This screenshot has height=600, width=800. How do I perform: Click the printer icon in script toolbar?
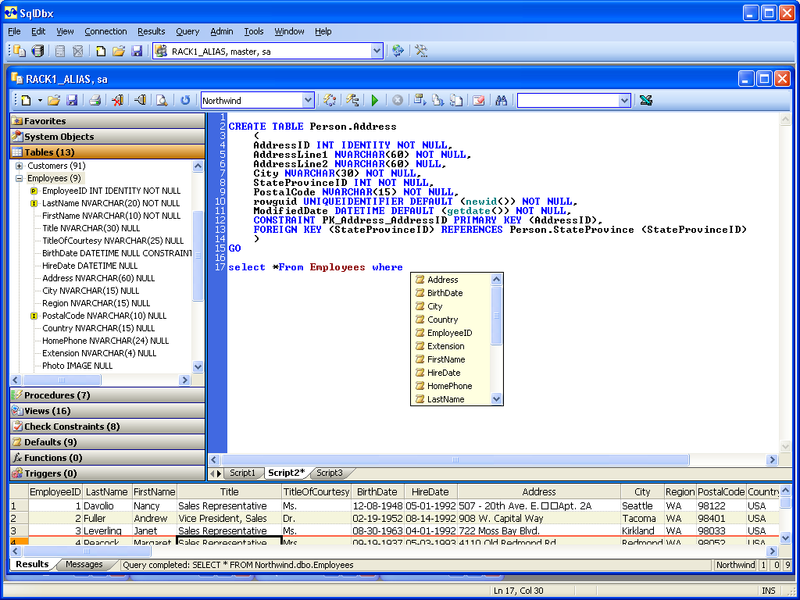point(95,101)
